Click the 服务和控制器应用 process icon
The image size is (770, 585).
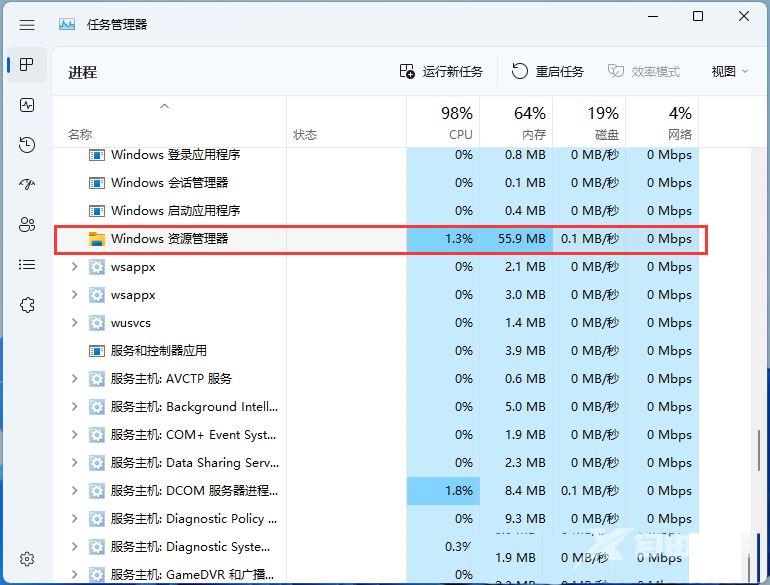(97, 351)
